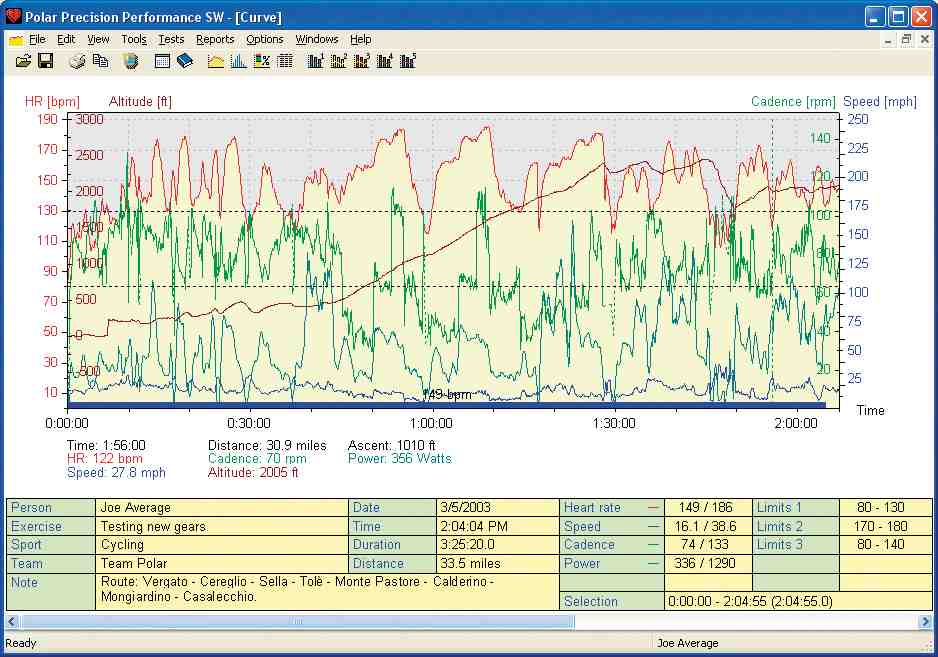The height and width of the screenshot is (657, 938).
Task: Show the data list grid icon
Action: 285,61
